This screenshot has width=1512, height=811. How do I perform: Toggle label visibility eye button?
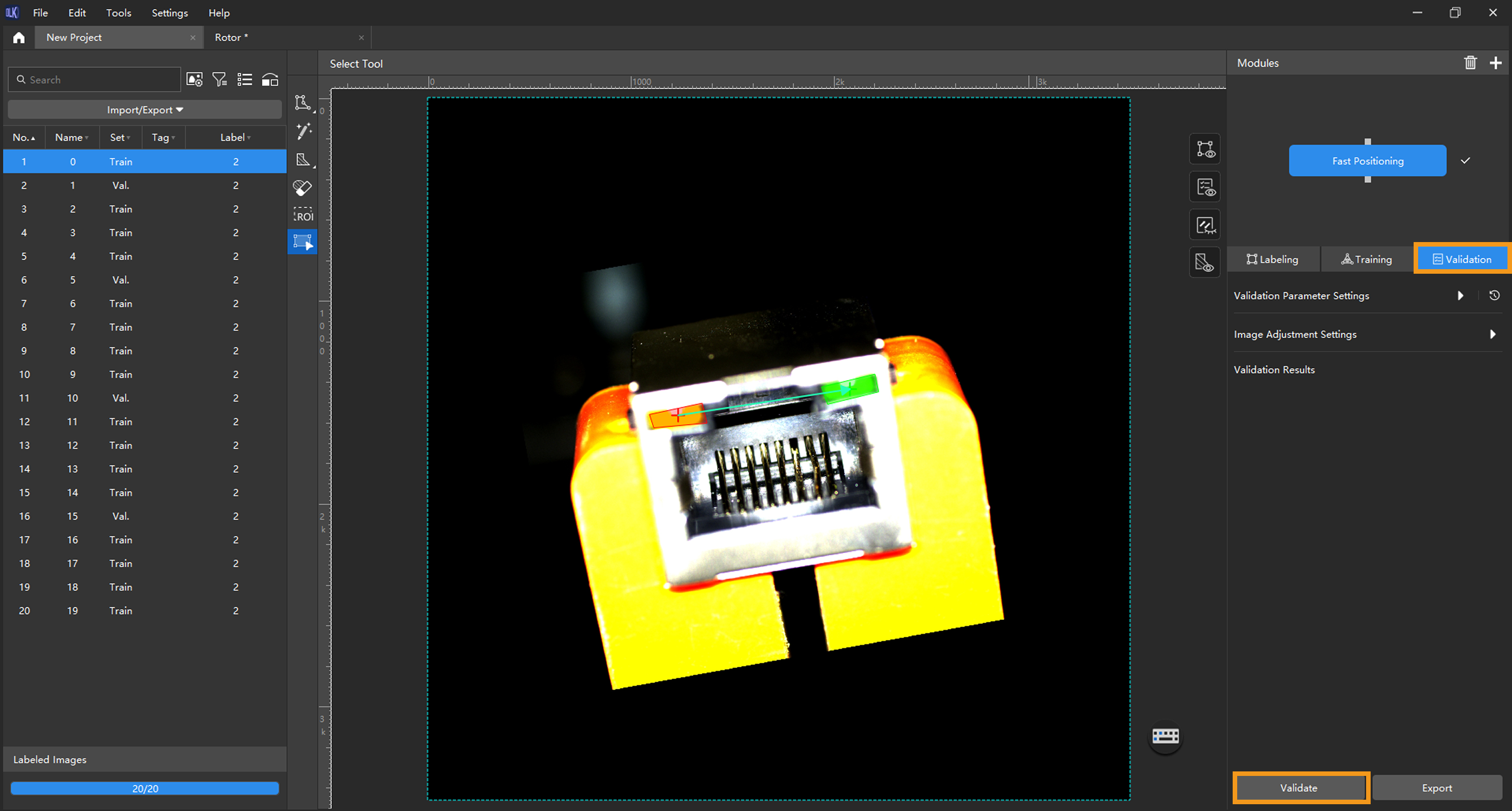(x=1204, y=149)
